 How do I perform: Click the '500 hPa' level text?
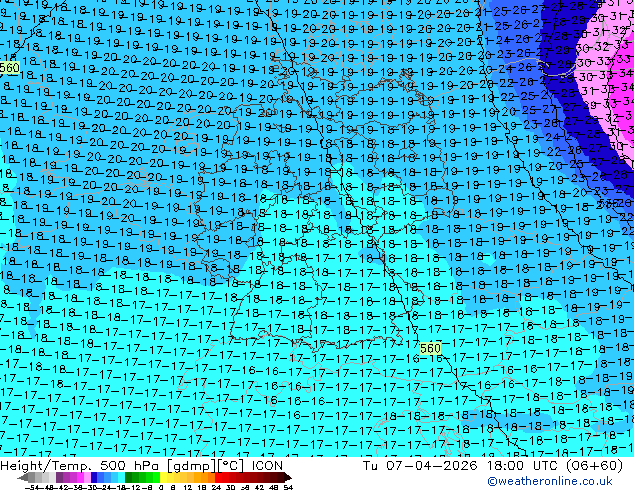pos(129,466)
